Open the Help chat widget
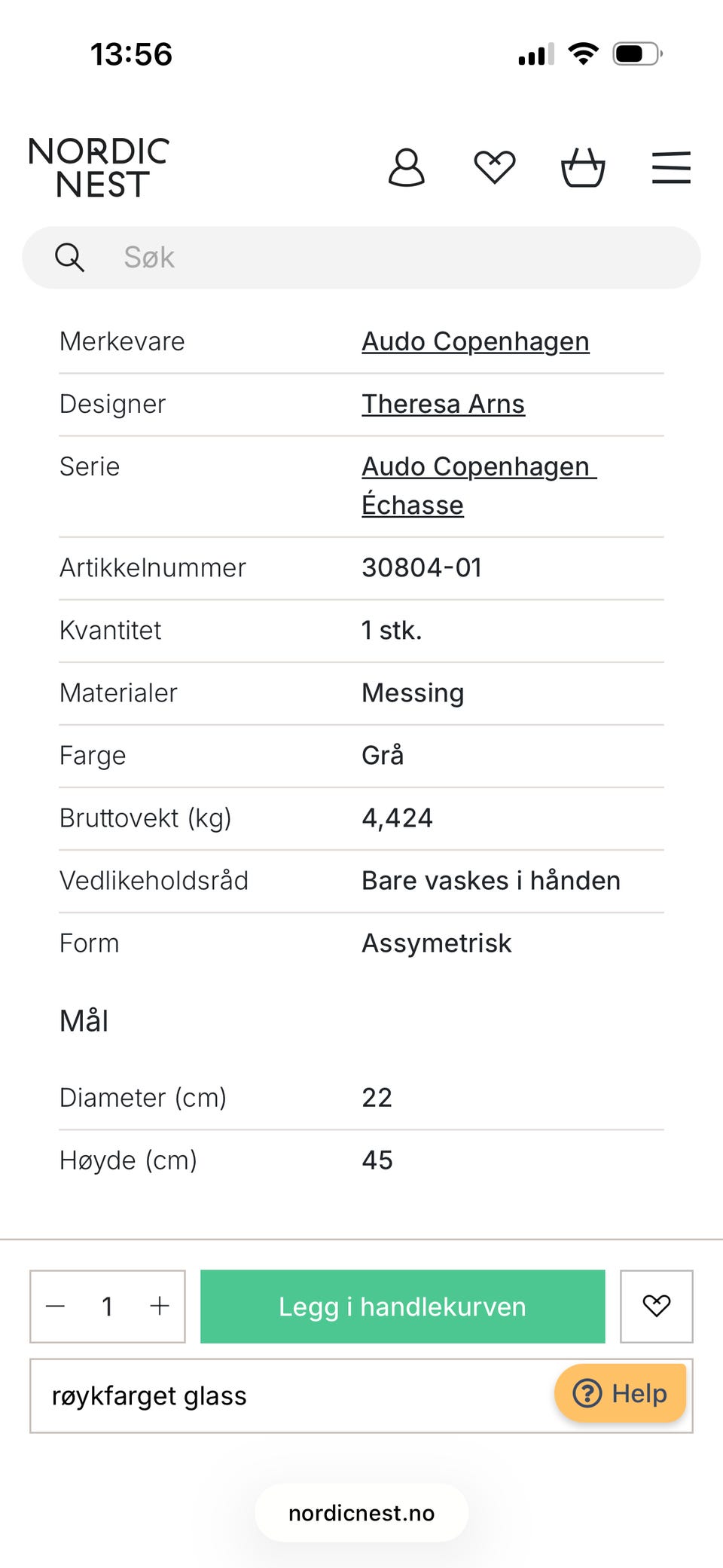 621,1393
